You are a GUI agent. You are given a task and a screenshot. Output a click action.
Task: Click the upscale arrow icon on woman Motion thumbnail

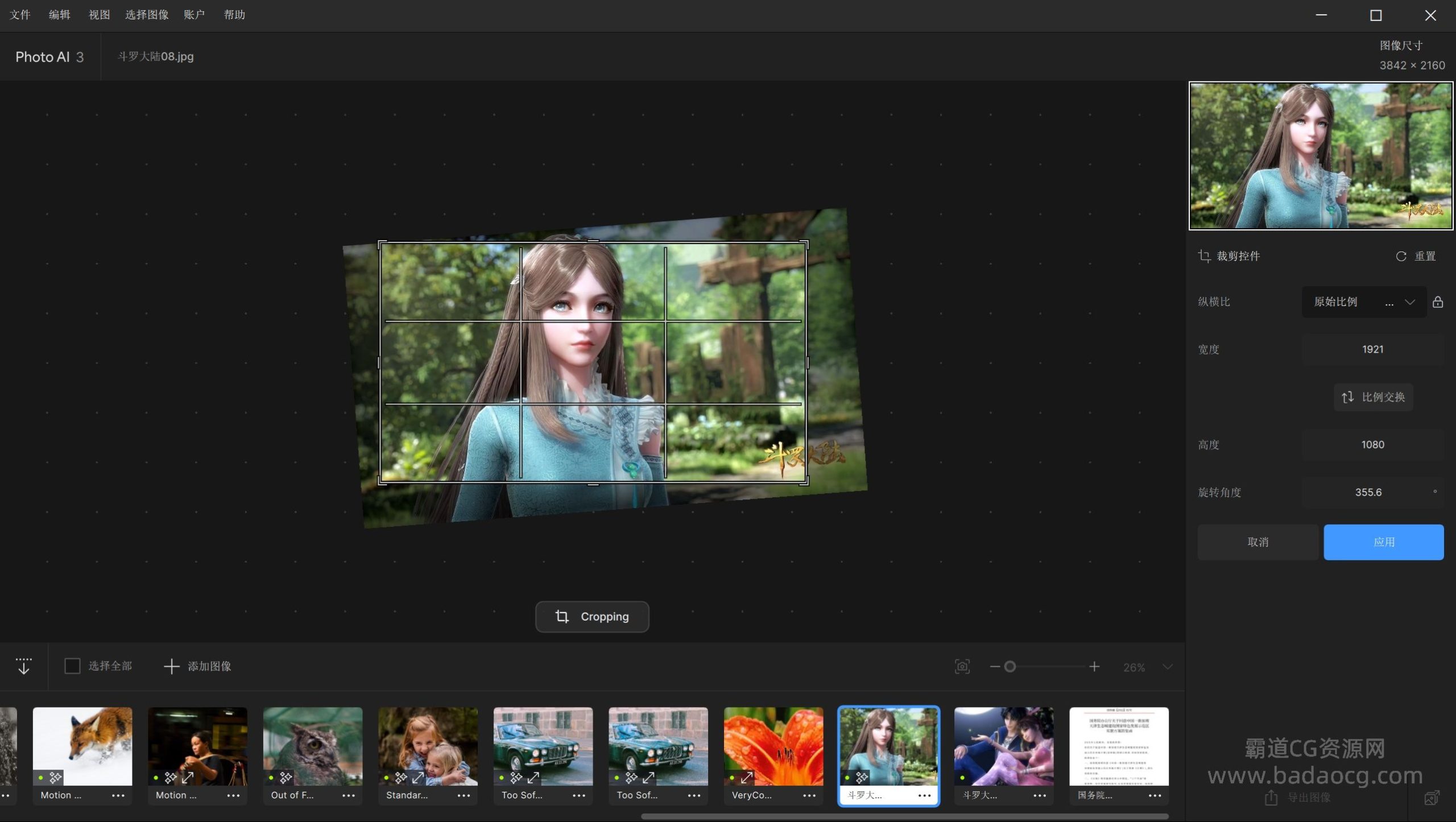pos(188,777)
